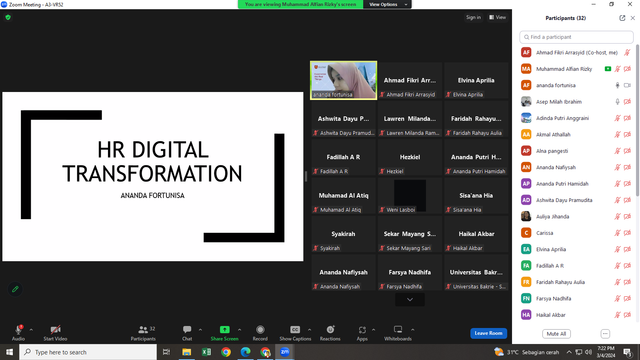Open Microsoft Edge from the taskbar
Viewport: 640px width, 360px height.
tap(245, 352)
